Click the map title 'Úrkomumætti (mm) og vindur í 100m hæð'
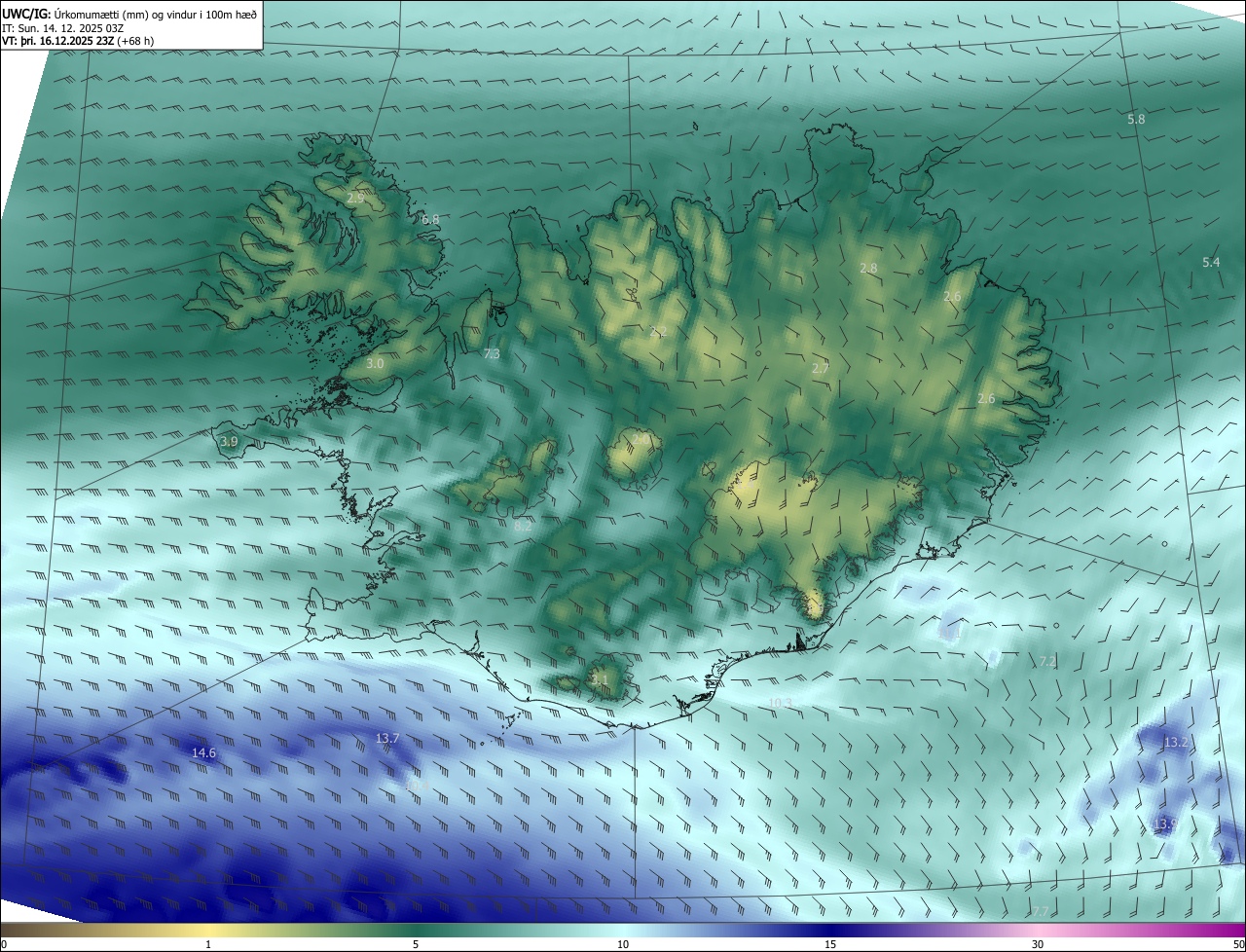 click(x=156, y=14)
